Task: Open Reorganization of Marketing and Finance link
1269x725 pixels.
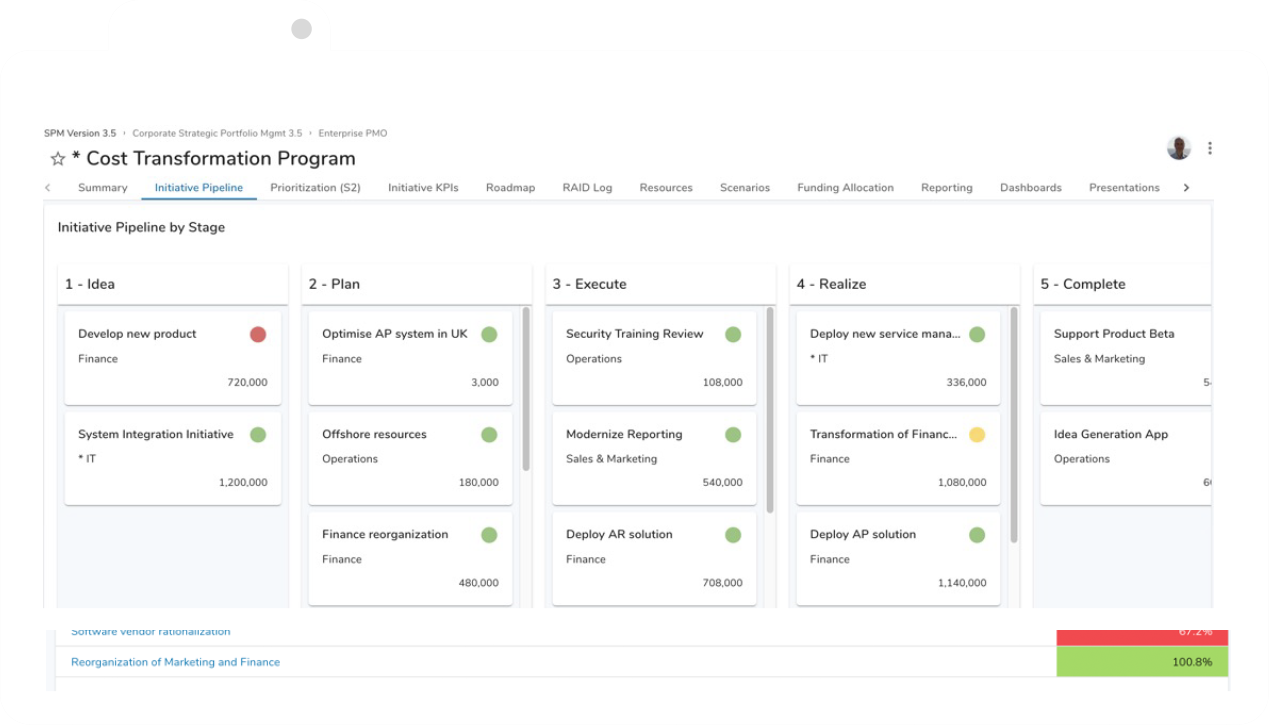Action: (175, 662)
